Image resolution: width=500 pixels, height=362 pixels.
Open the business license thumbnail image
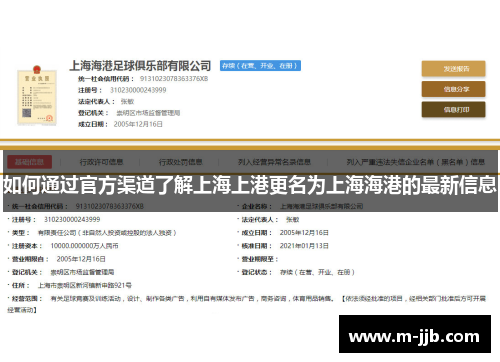[37, 95]
